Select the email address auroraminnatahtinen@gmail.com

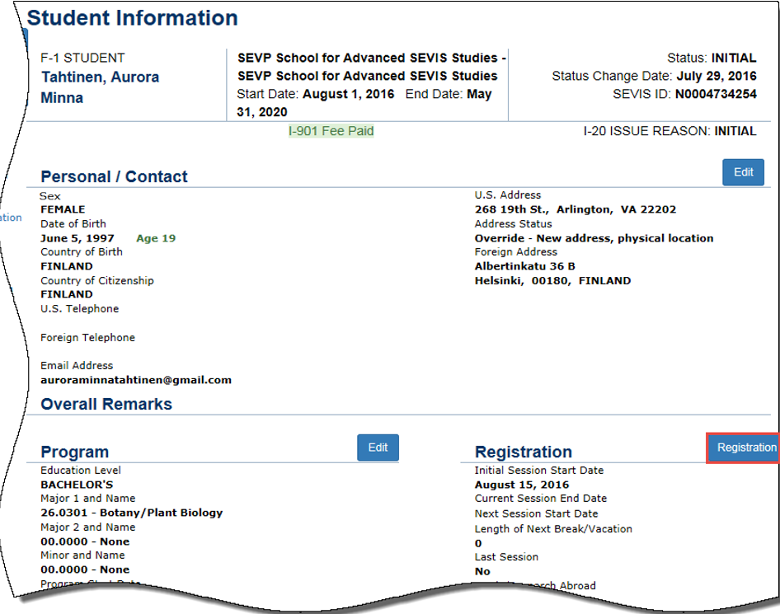click(x=136, y=380)
